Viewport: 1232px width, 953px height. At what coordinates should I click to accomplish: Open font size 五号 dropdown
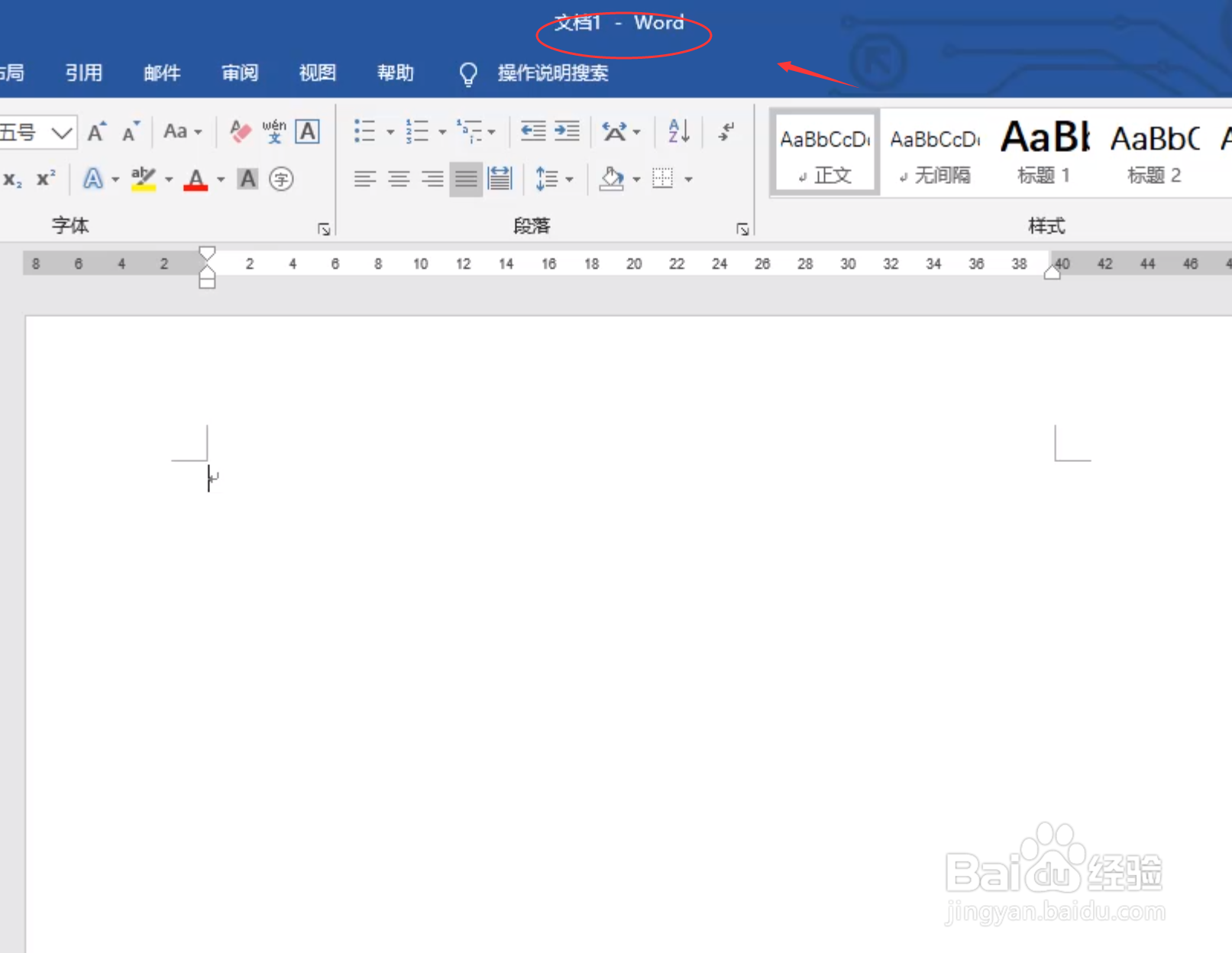[x=61, y=133]
